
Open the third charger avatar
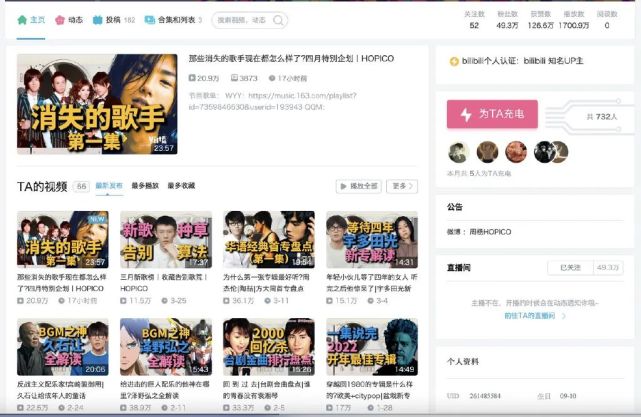click(516, 152)
